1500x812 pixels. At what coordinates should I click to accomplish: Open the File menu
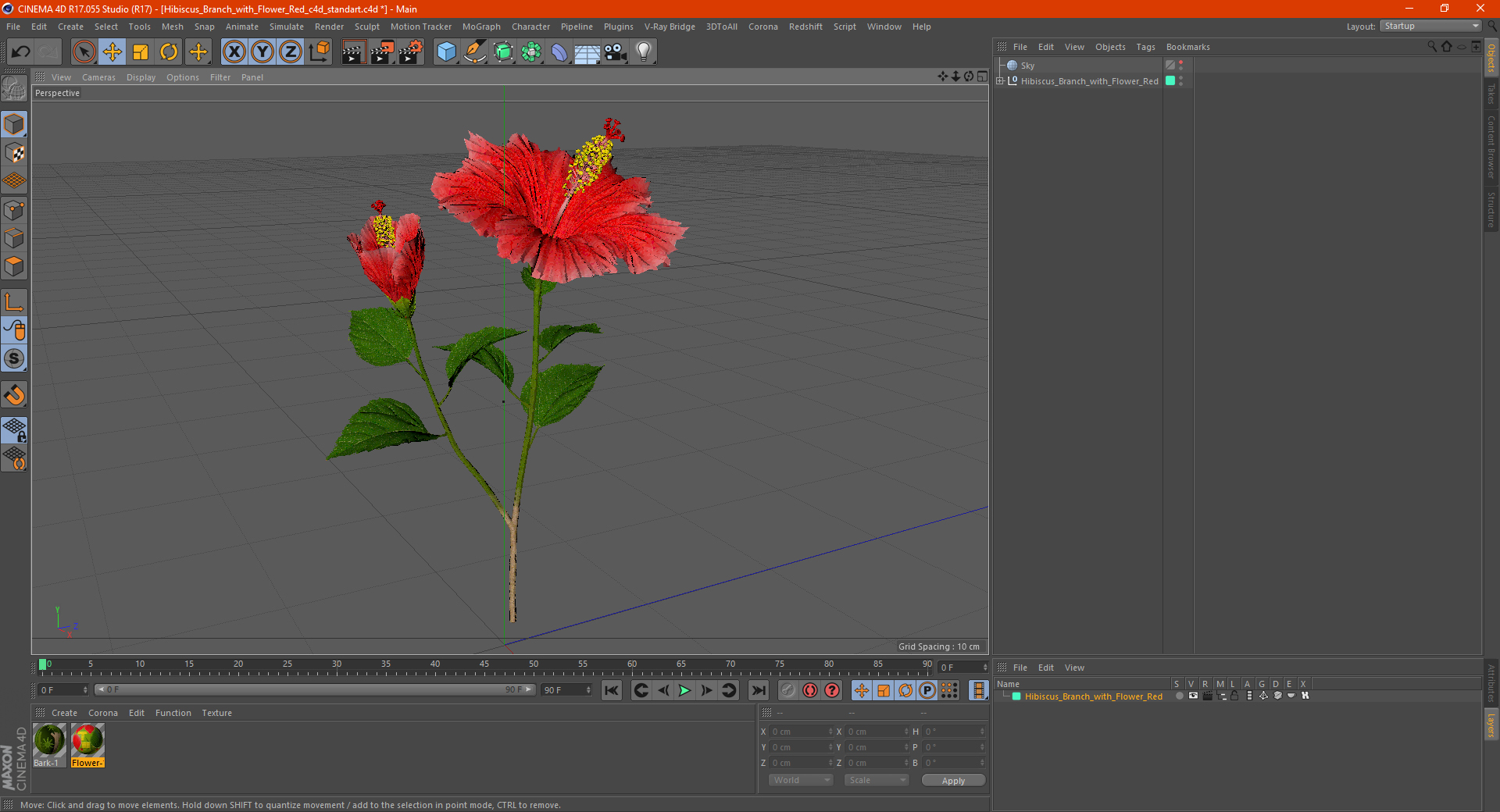(13, 27)
